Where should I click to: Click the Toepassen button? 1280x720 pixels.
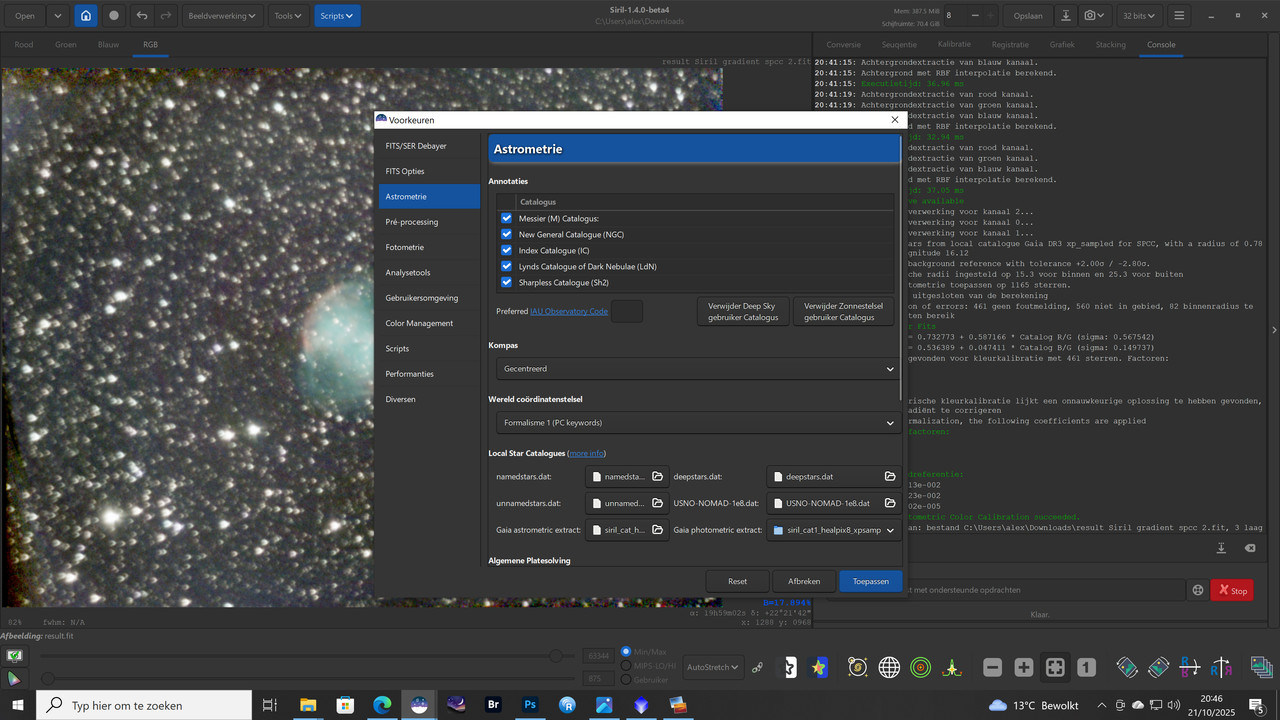[x=870, y=581]
